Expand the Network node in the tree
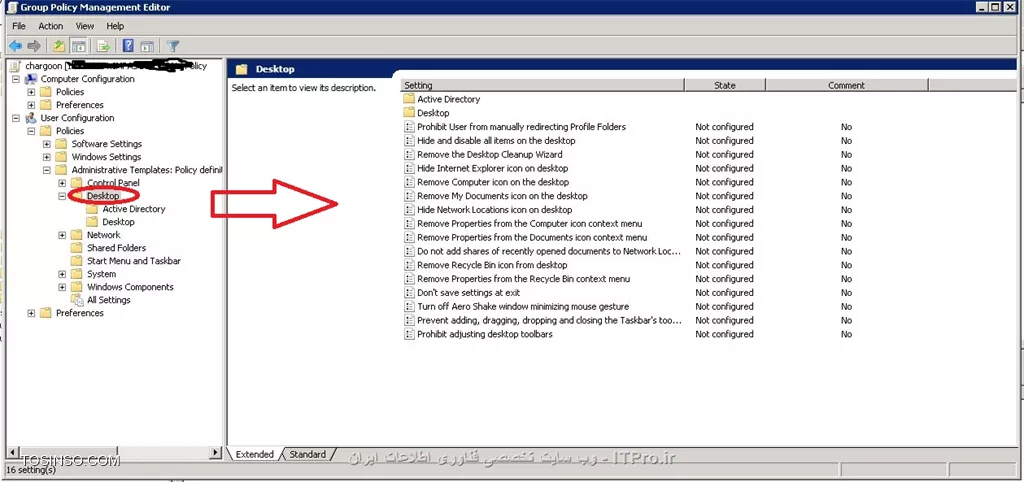This screenshot has width=1024, height=482. coord(62,235)
